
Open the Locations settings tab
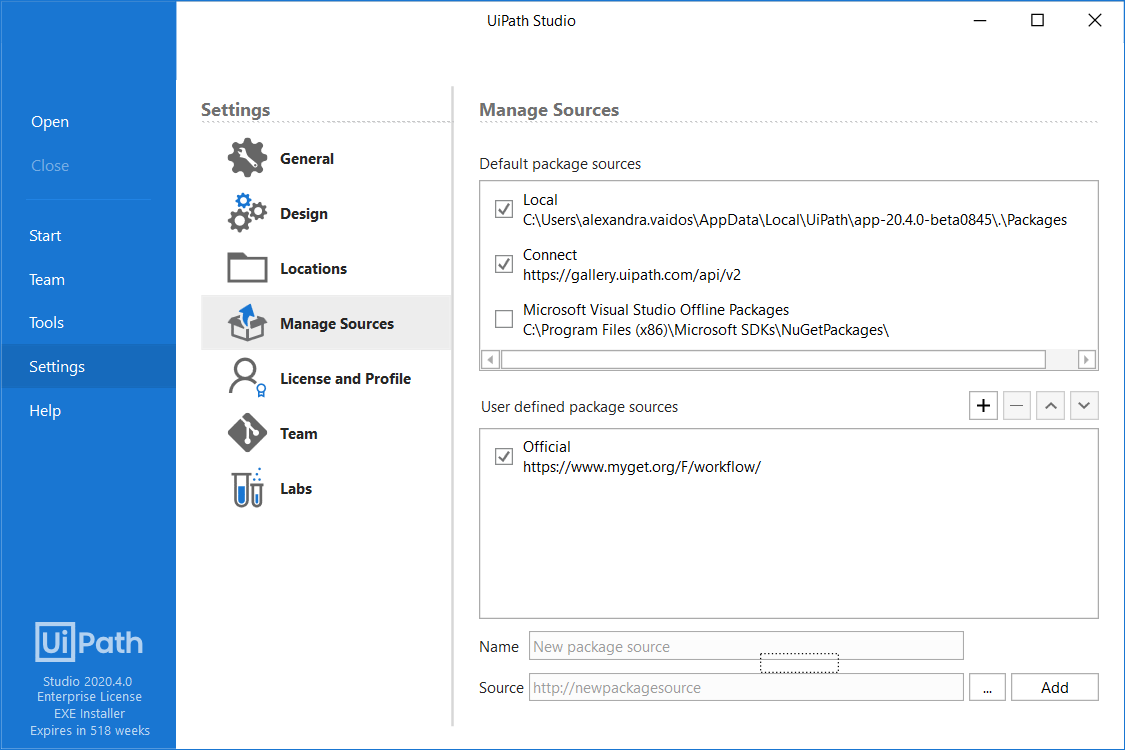326,268
